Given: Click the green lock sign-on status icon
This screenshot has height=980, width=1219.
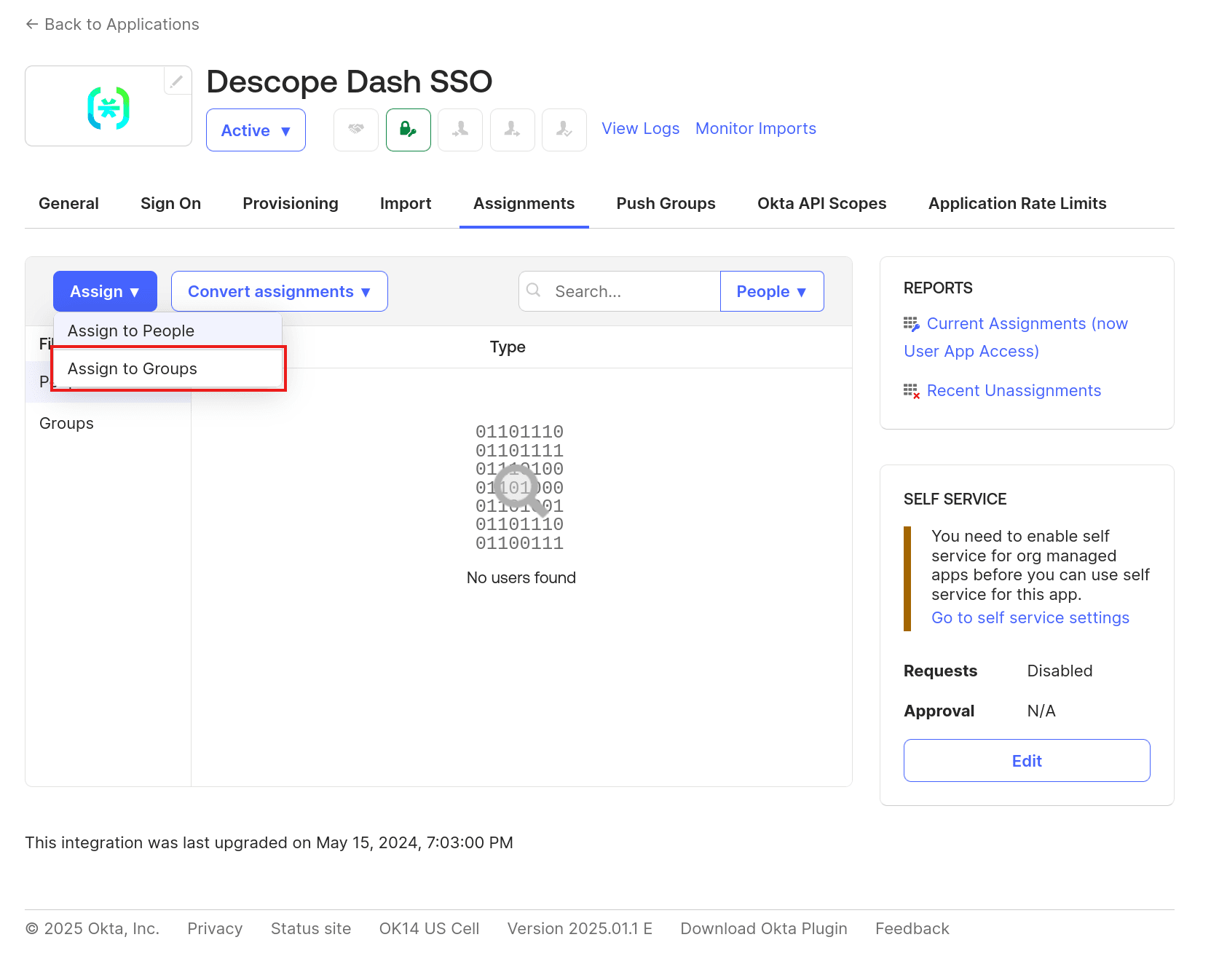Looking at the screenshot, I should click(408, 130).
